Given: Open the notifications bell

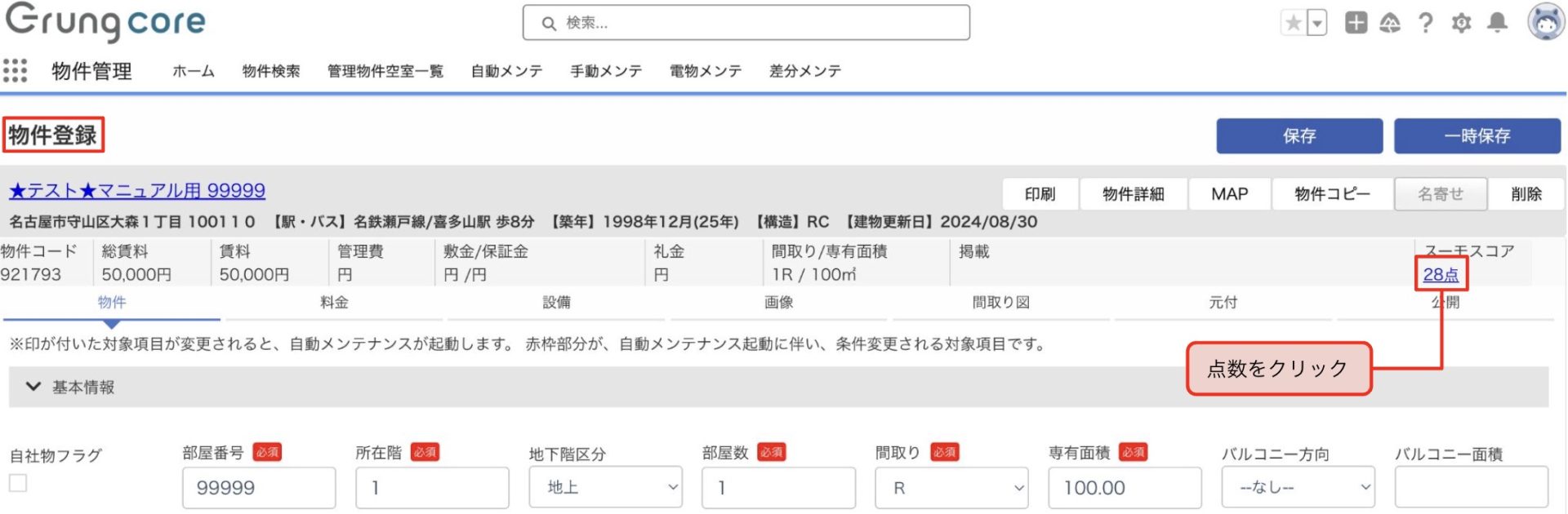Looking at the screenshot, I should 1497,23.
